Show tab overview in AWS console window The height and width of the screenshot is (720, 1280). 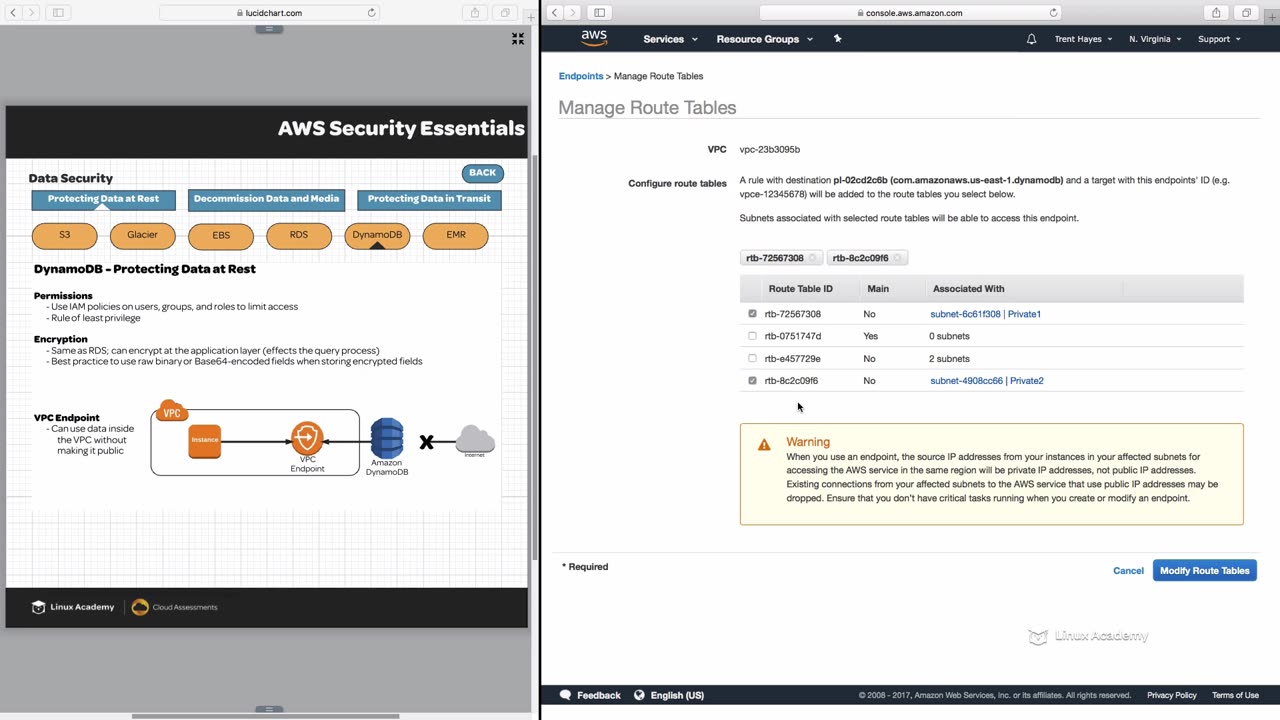coord(1246,13)
